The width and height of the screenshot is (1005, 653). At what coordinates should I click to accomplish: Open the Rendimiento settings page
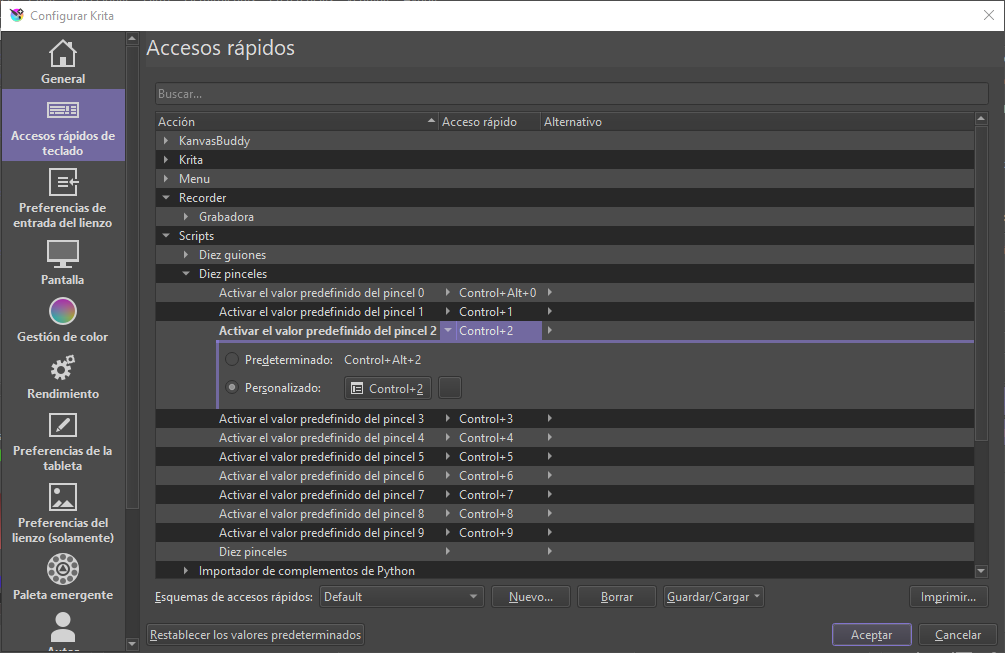tap(63, 377)
